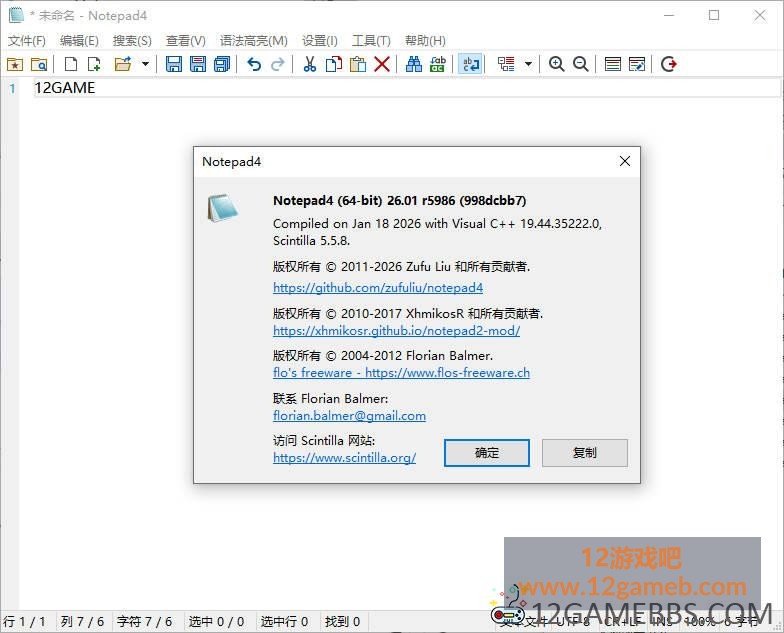
Task: Click the Zoom Out magnifier icon
Action: pyautogui.click(x=580, y=64)
